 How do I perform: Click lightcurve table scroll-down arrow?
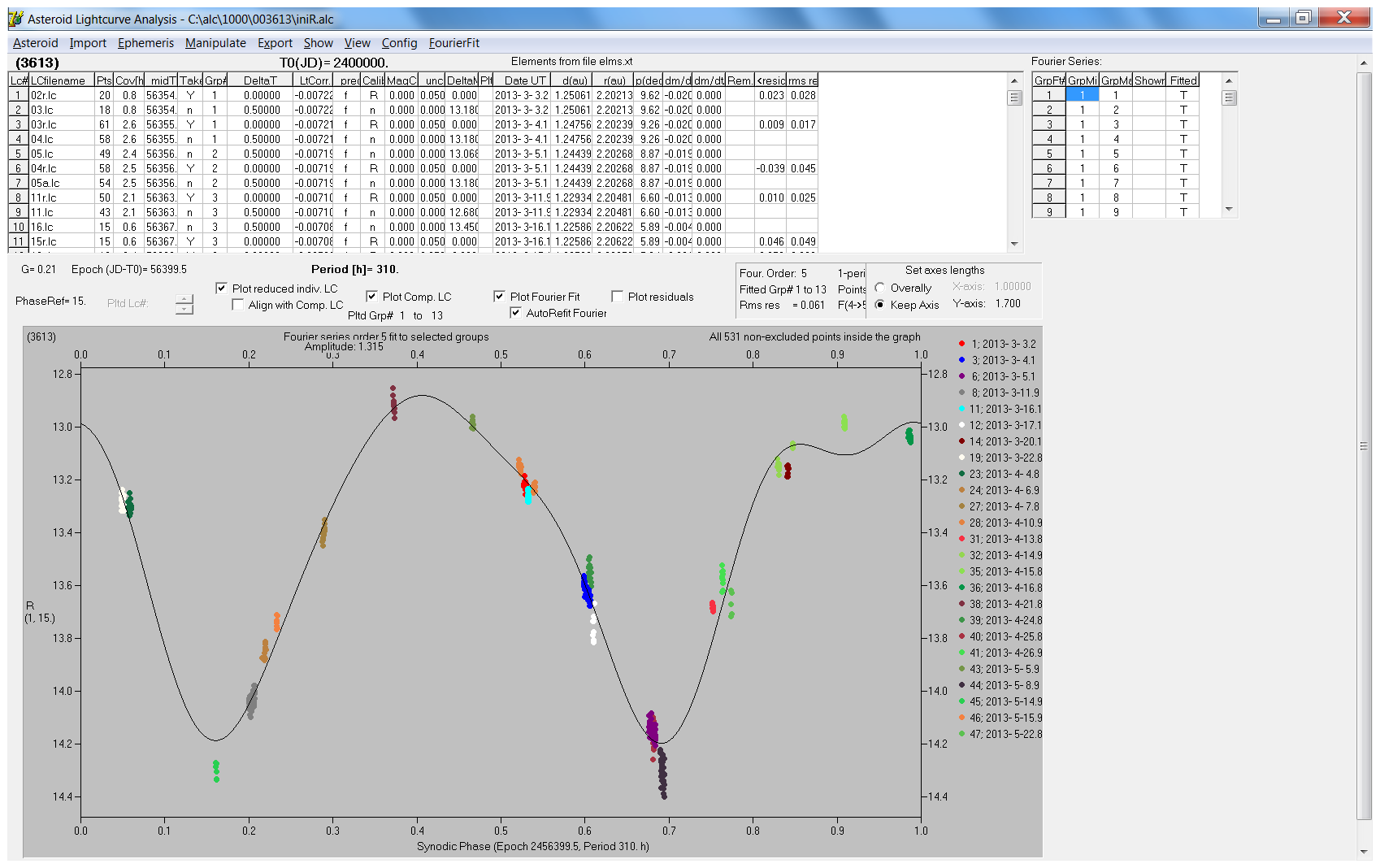click(1014, 244)
